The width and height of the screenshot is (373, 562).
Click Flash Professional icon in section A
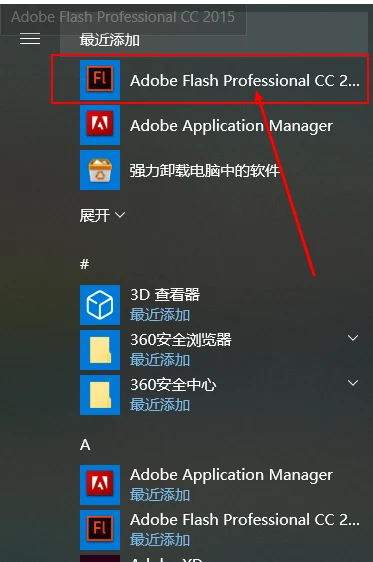(x=100, y=530)
